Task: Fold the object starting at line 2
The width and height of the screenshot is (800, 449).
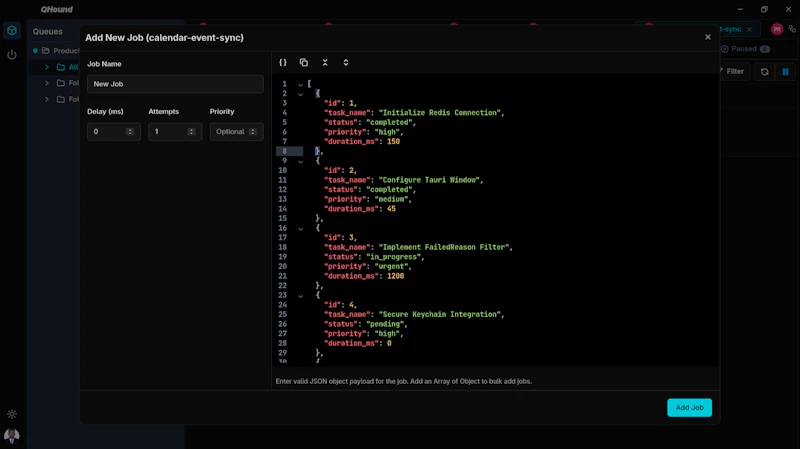Action: [x=301, y=94]
